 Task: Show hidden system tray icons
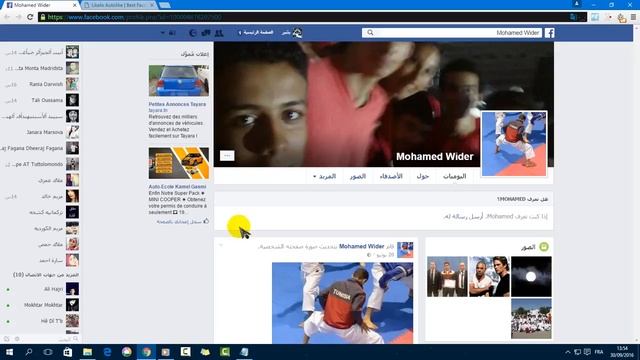point(568,352)
